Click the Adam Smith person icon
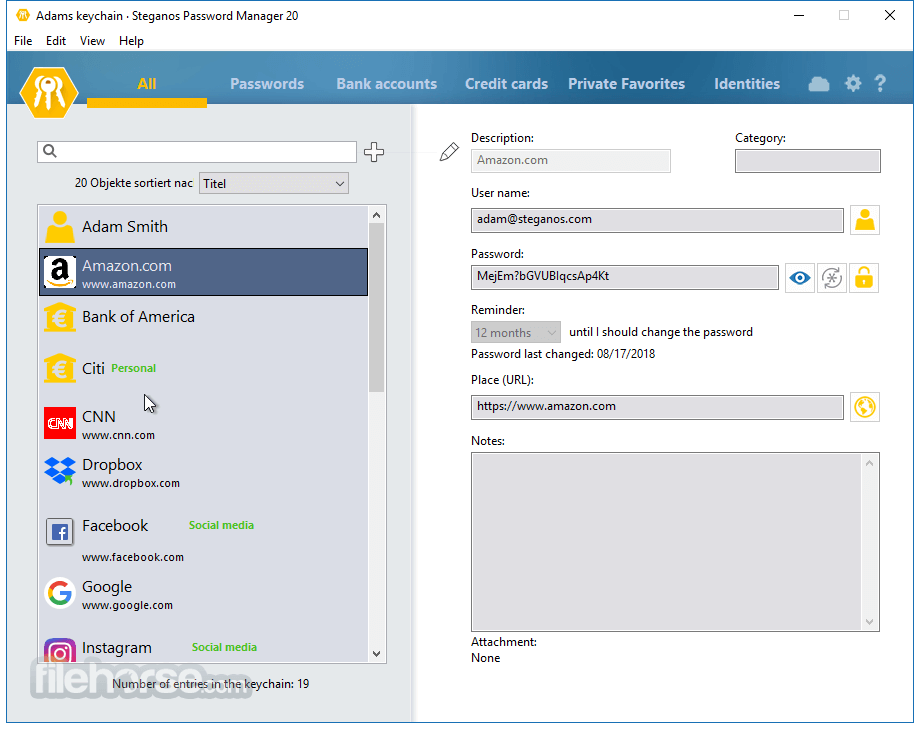Viewport: 920px width, 729px height. coord(60,227)
